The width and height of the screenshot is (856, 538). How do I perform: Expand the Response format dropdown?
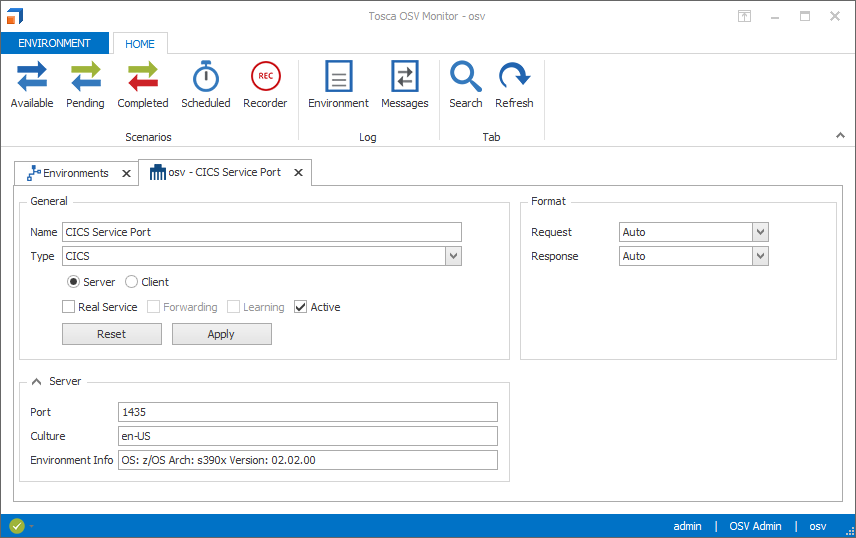[760, 256]
